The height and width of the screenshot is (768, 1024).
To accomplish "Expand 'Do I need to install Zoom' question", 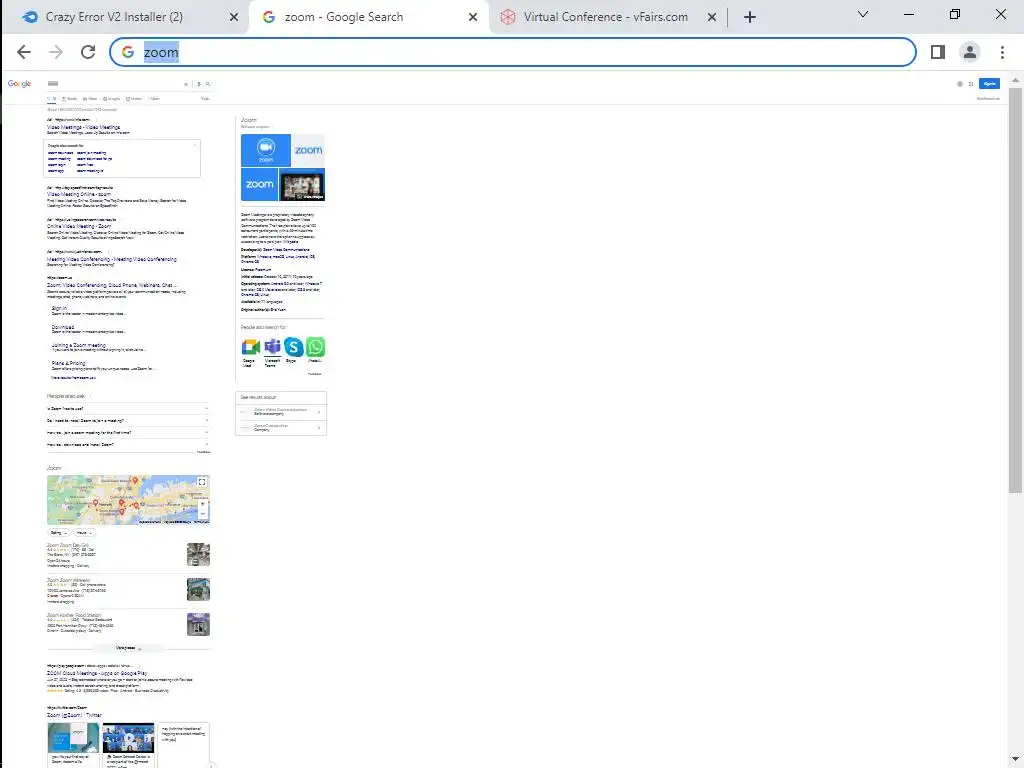I will [128, 421].
